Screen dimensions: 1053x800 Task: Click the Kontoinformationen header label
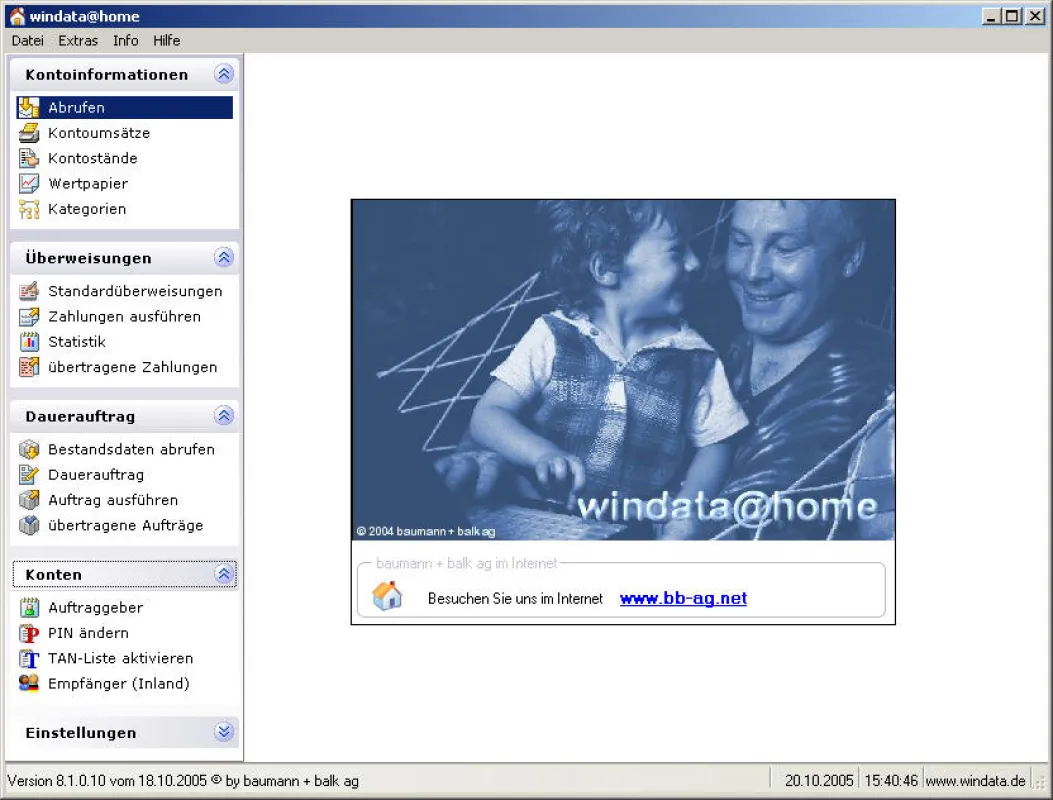[107, 75]
